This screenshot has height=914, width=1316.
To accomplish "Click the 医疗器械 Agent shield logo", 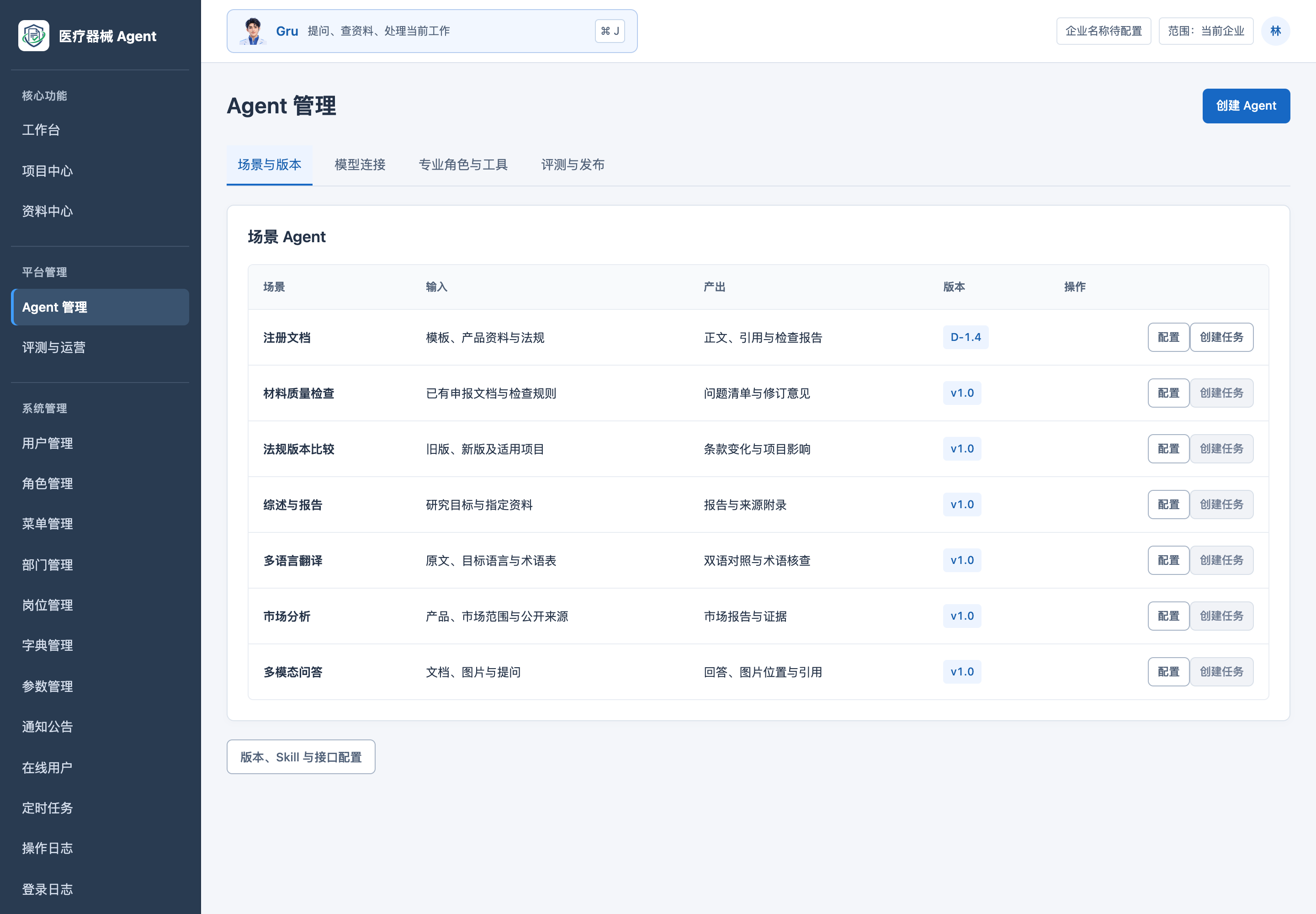I will 34,36.
